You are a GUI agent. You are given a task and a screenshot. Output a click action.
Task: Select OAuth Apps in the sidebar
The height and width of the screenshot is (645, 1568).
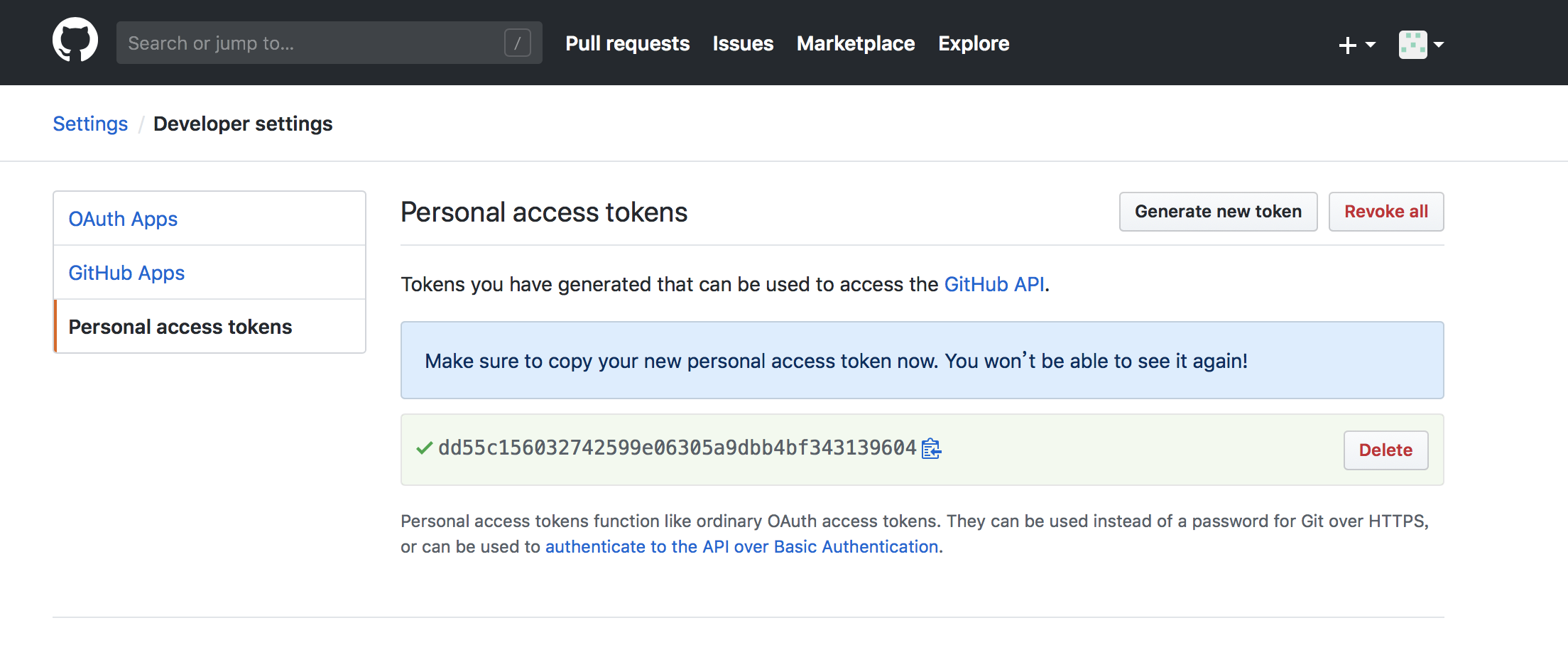pyautogui.click(x=123, y=219)
